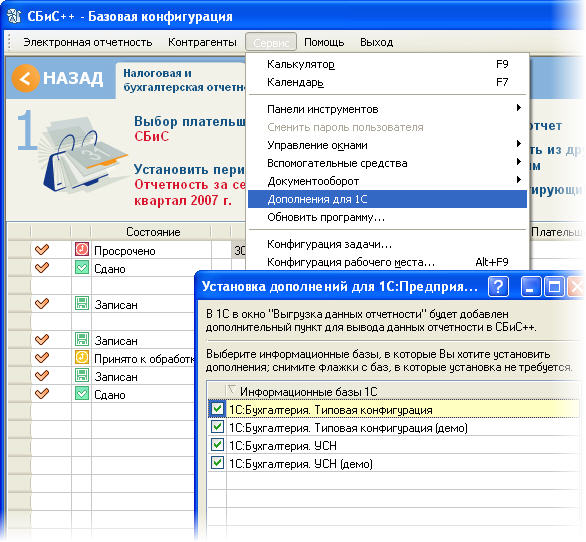Click the Плательщик column header
Screen dimensions: 586x542
[557, 232]
